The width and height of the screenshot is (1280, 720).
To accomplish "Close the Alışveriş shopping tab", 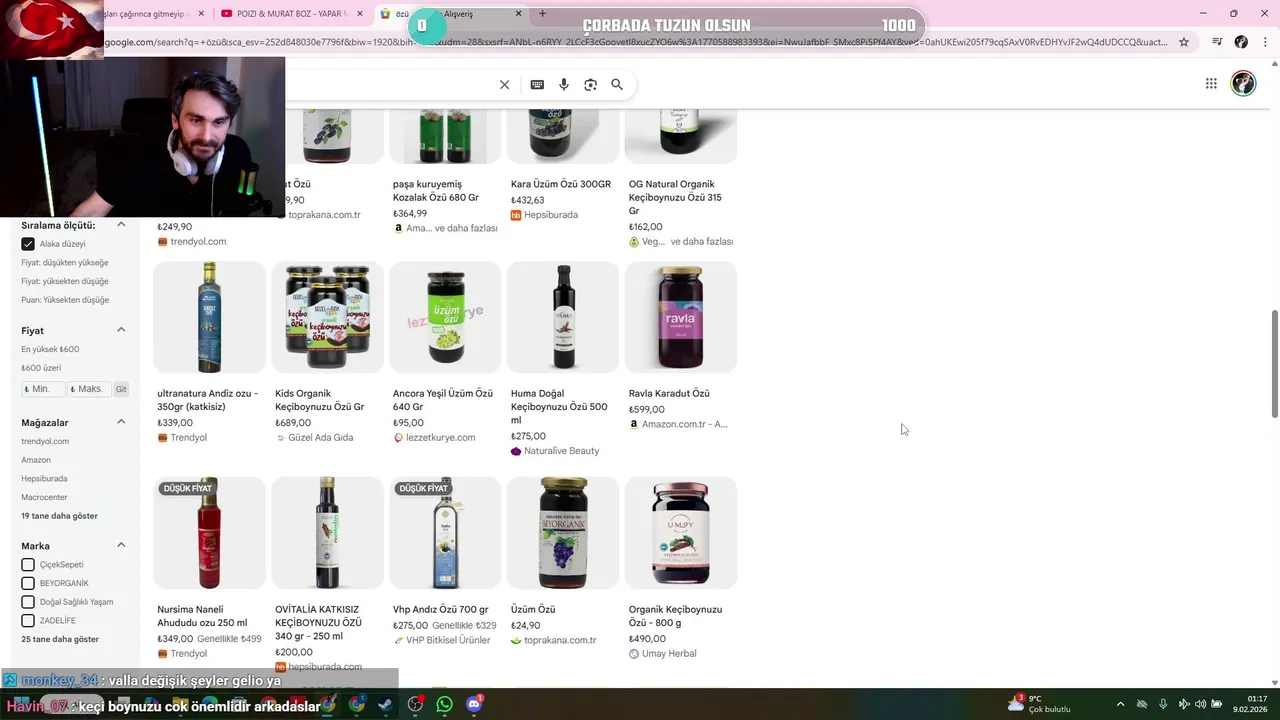I will 518,14.
